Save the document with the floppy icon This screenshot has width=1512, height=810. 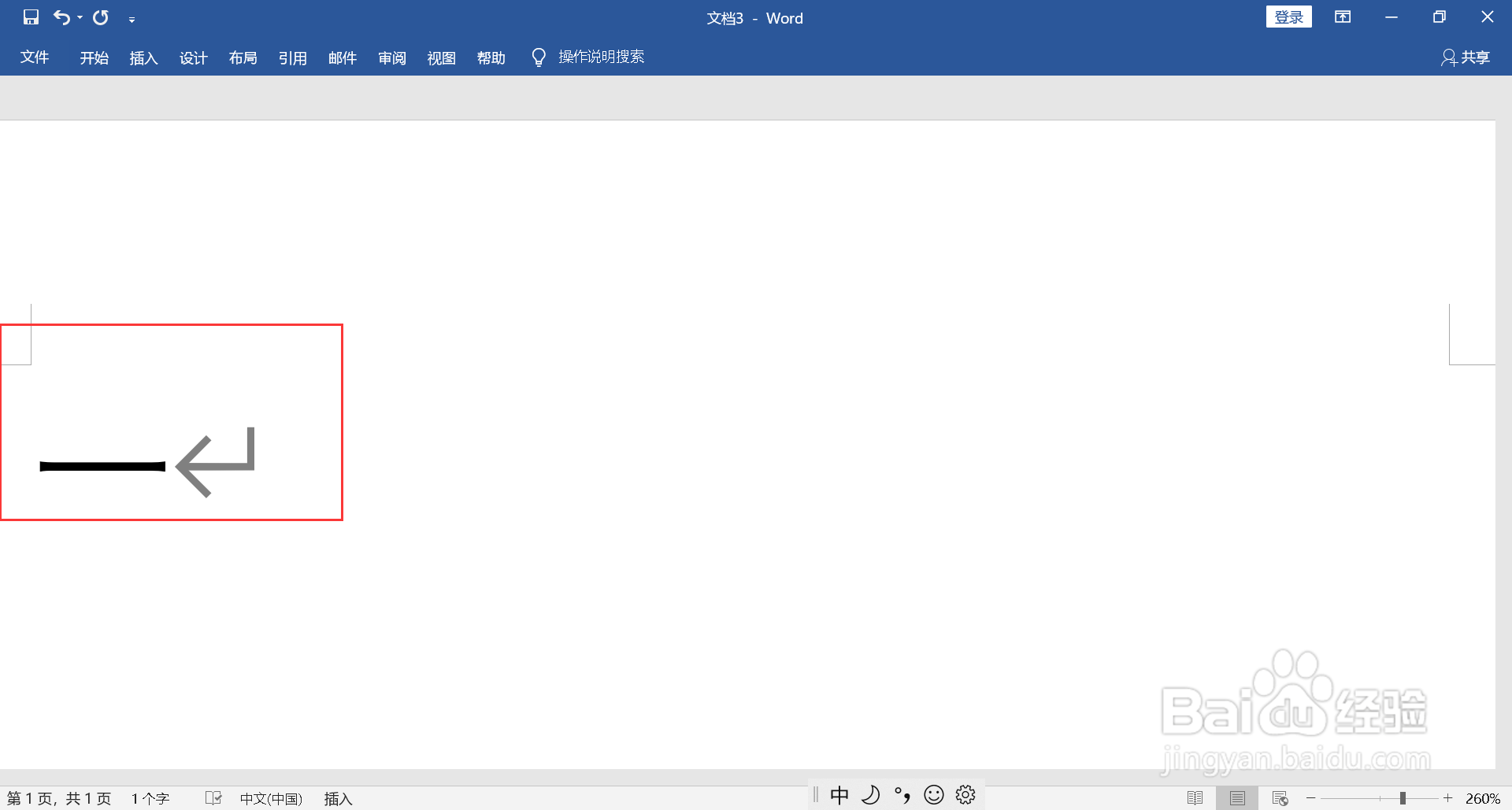click(x=31, y=17)
